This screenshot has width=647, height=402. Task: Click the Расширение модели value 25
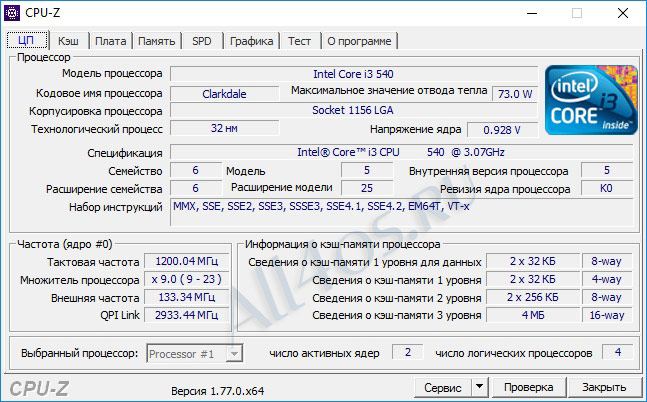367,188
